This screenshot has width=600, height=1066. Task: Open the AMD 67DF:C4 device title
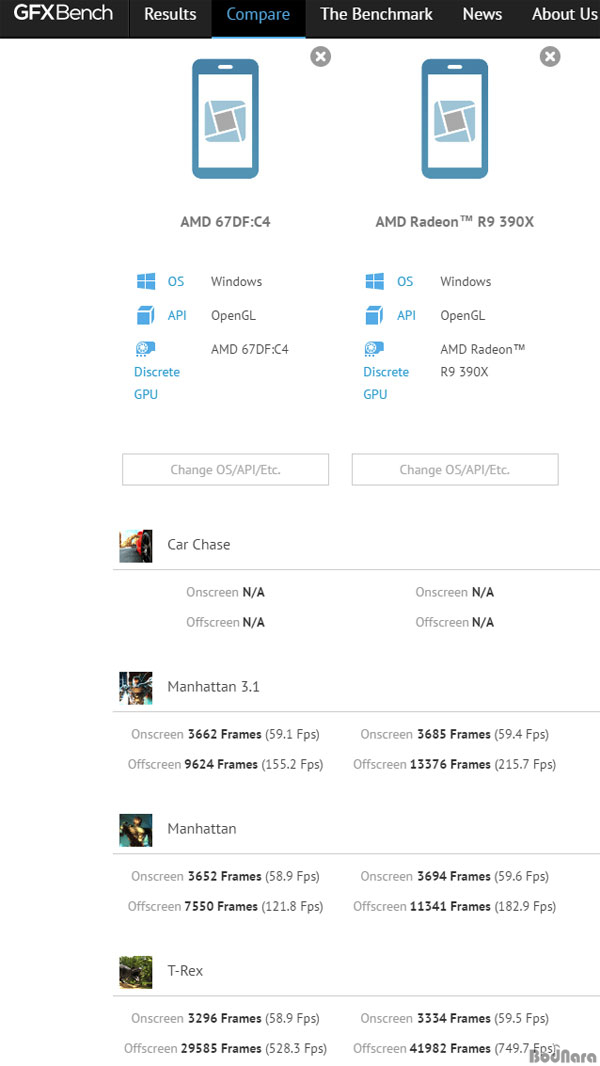click(226, 222)
